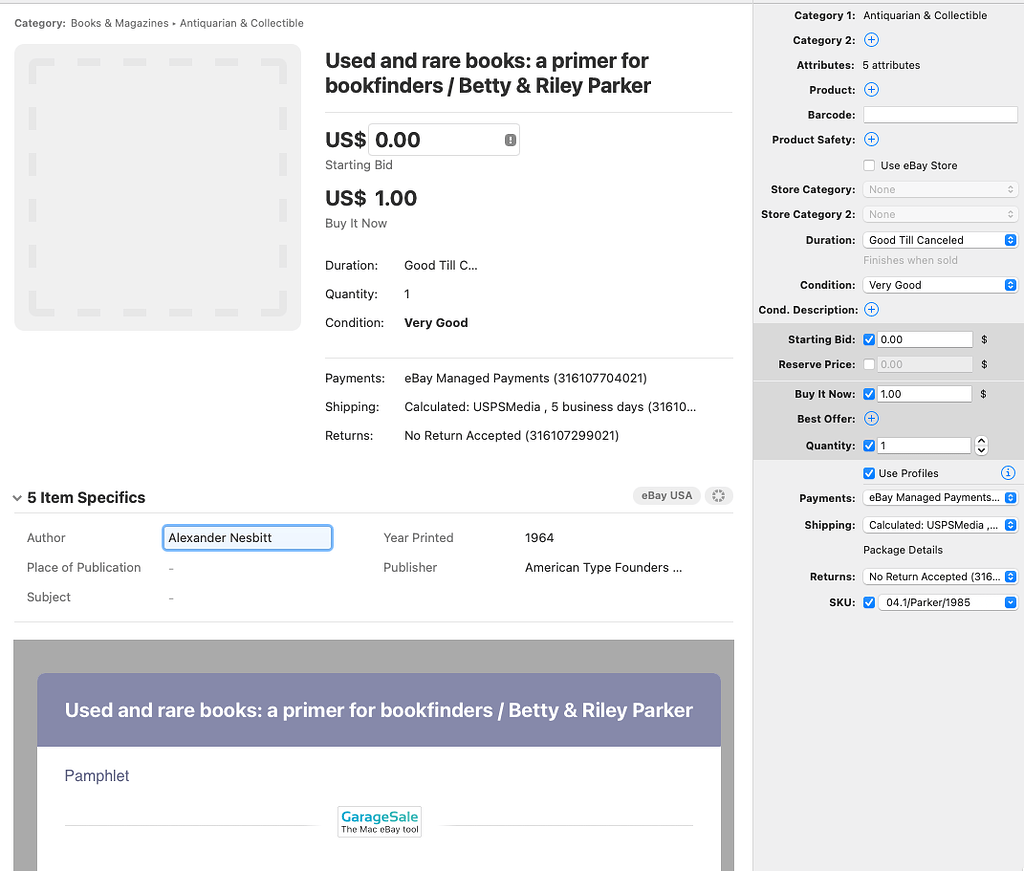1024x871 pixels.
Task: Collapse the 5 Item Specifics section
Action: pos(18,497)
